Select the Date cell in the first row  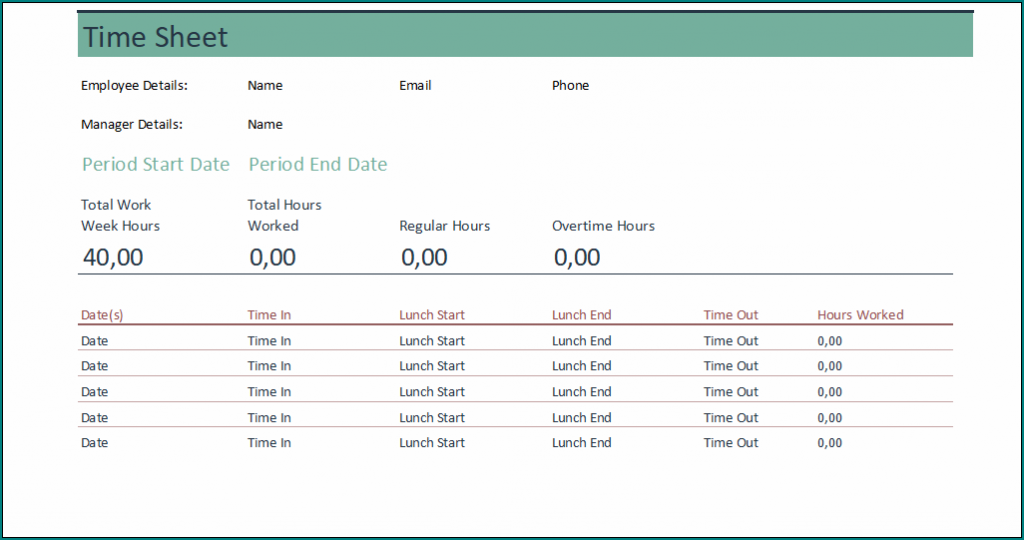tap(94, 341)
